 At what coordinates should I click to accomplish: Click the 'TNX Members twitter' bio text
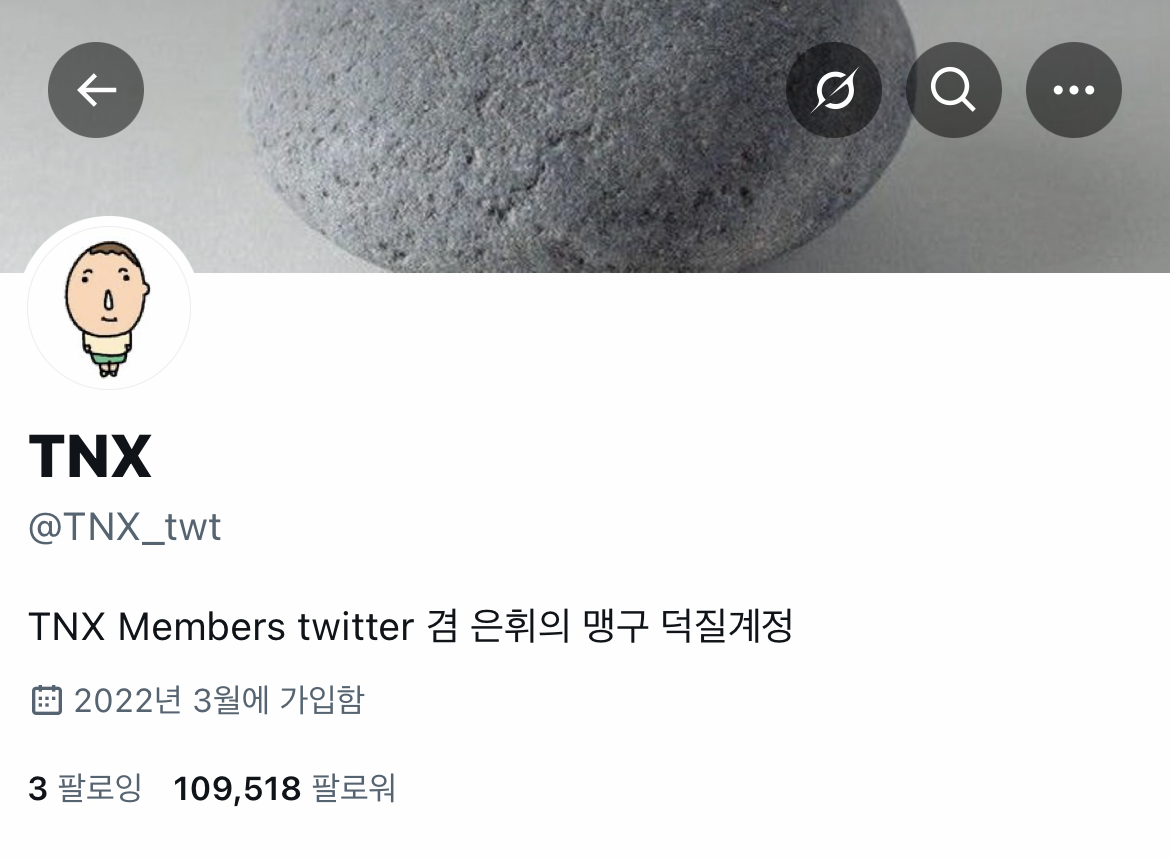(221, 626)
